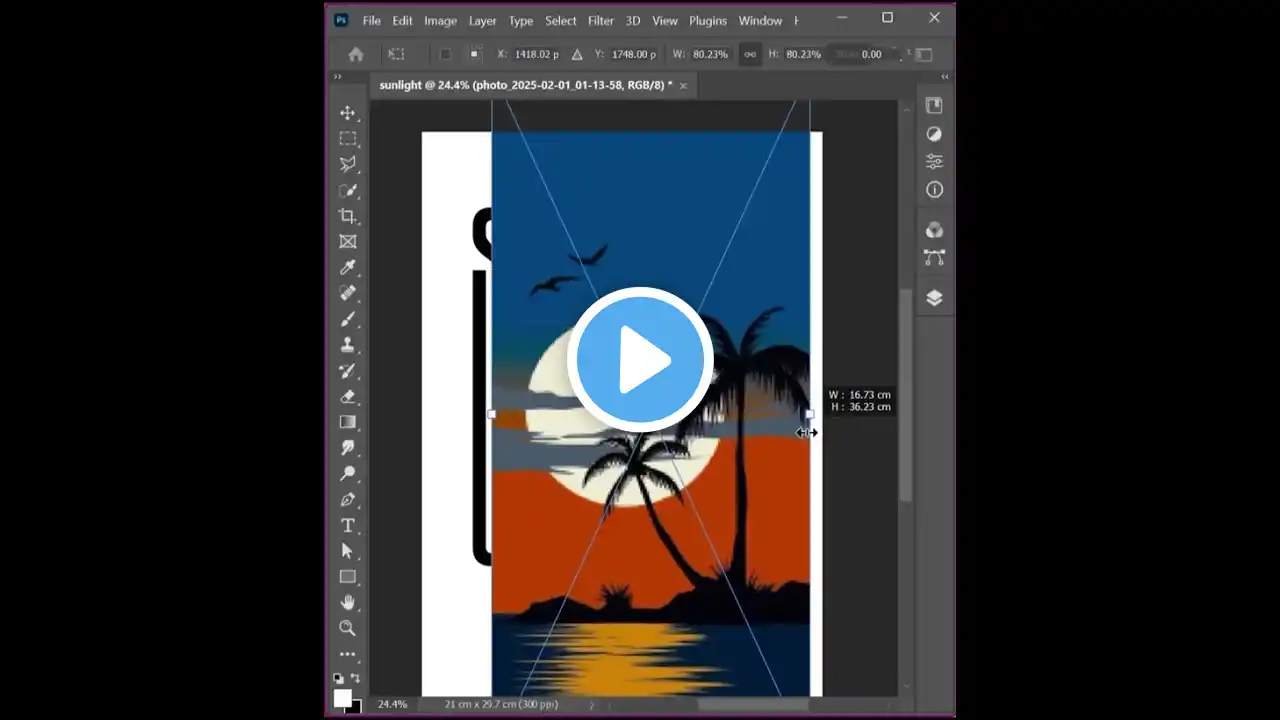Click the H scale field 80.23%
This screenshot has width=1280, height=720.
tap(803, 54)
